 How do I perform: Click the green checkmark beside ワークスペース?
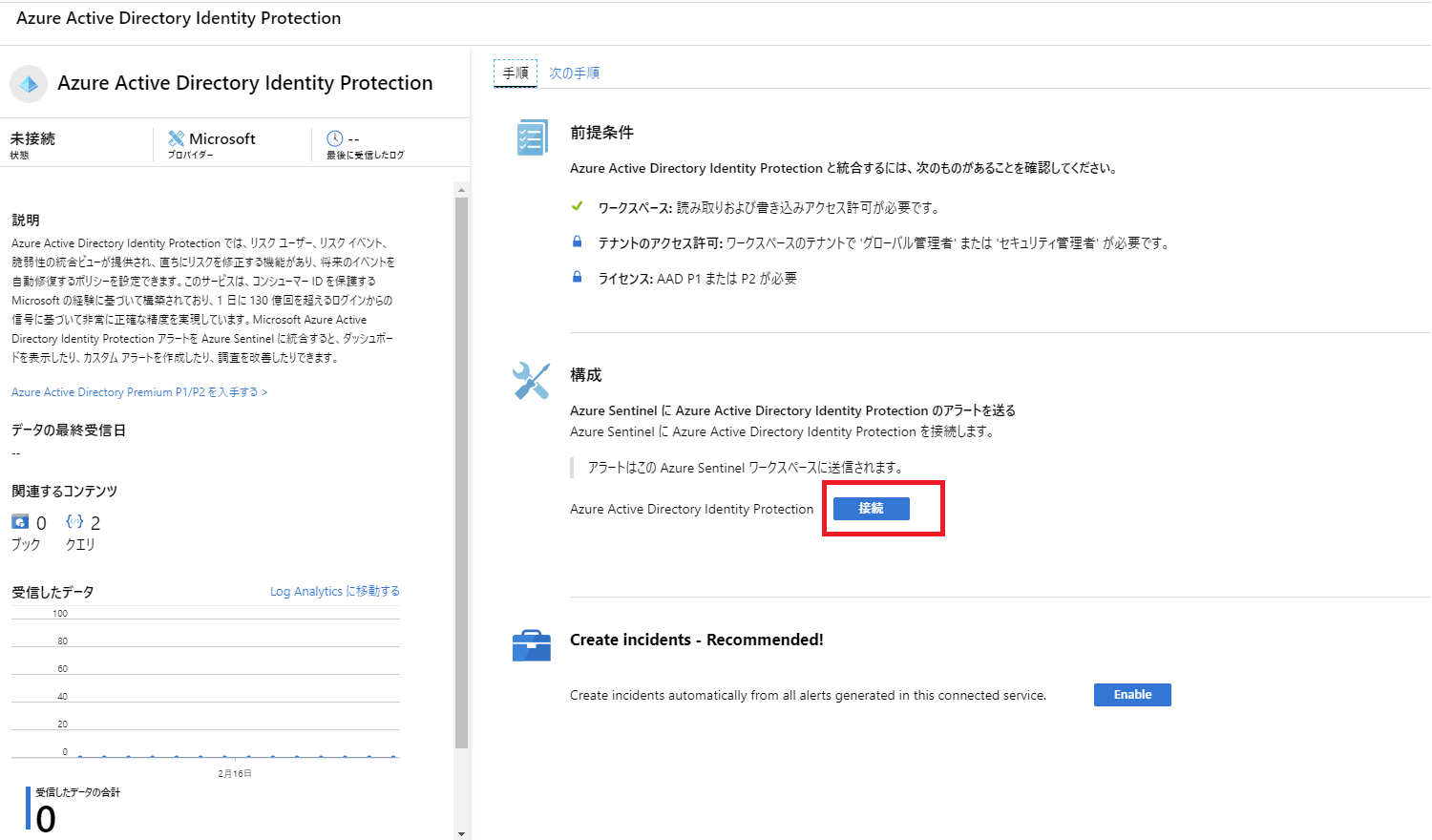(x=577, y=206)
